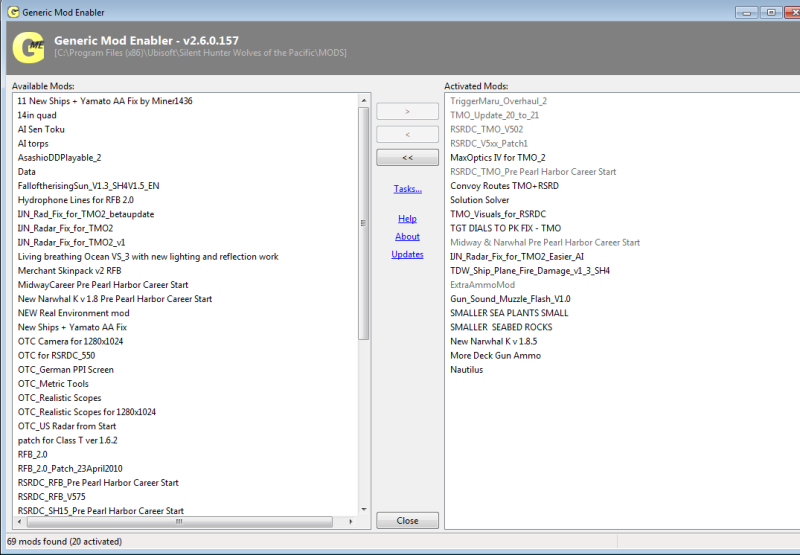Select the 'RFB_2.0' mod
This screenshot has width=800, height=555.
[x=33, y=455]
